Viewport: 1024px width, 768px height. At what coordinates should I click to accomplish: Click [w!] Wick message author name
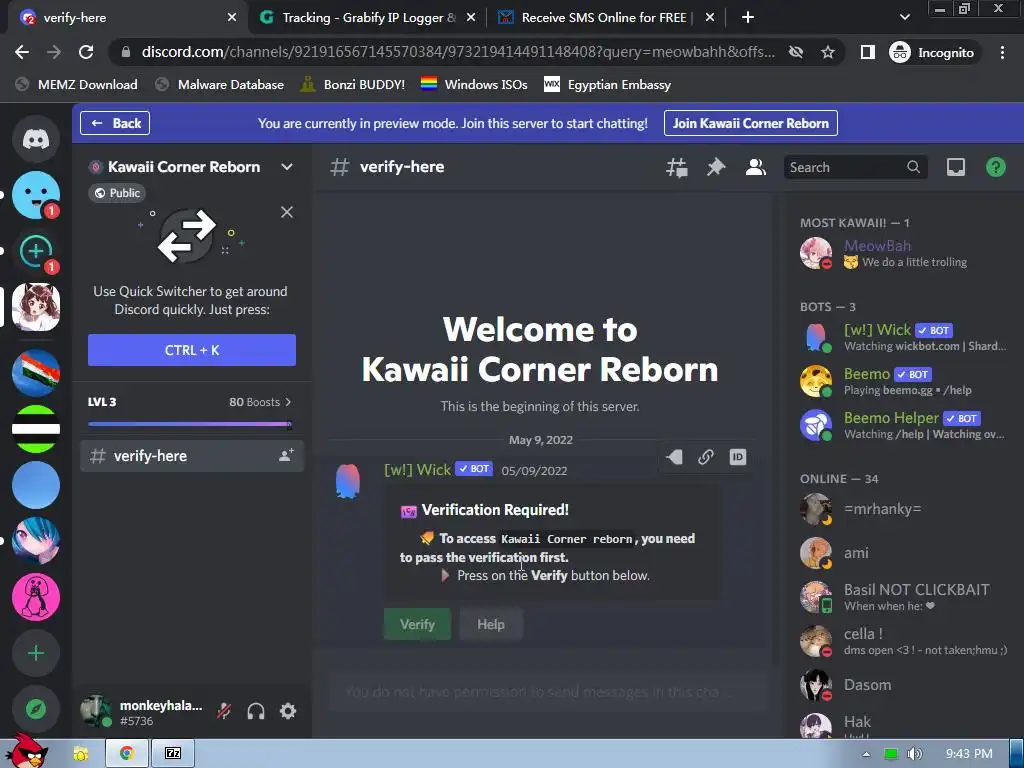pyautogui.click(x=417, y=470)
